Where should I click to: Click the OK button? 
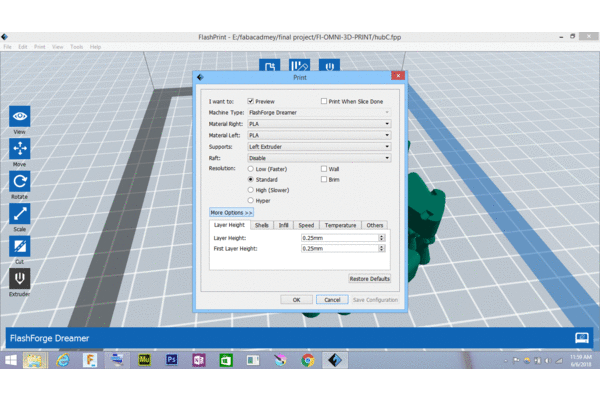coord(297,300)
